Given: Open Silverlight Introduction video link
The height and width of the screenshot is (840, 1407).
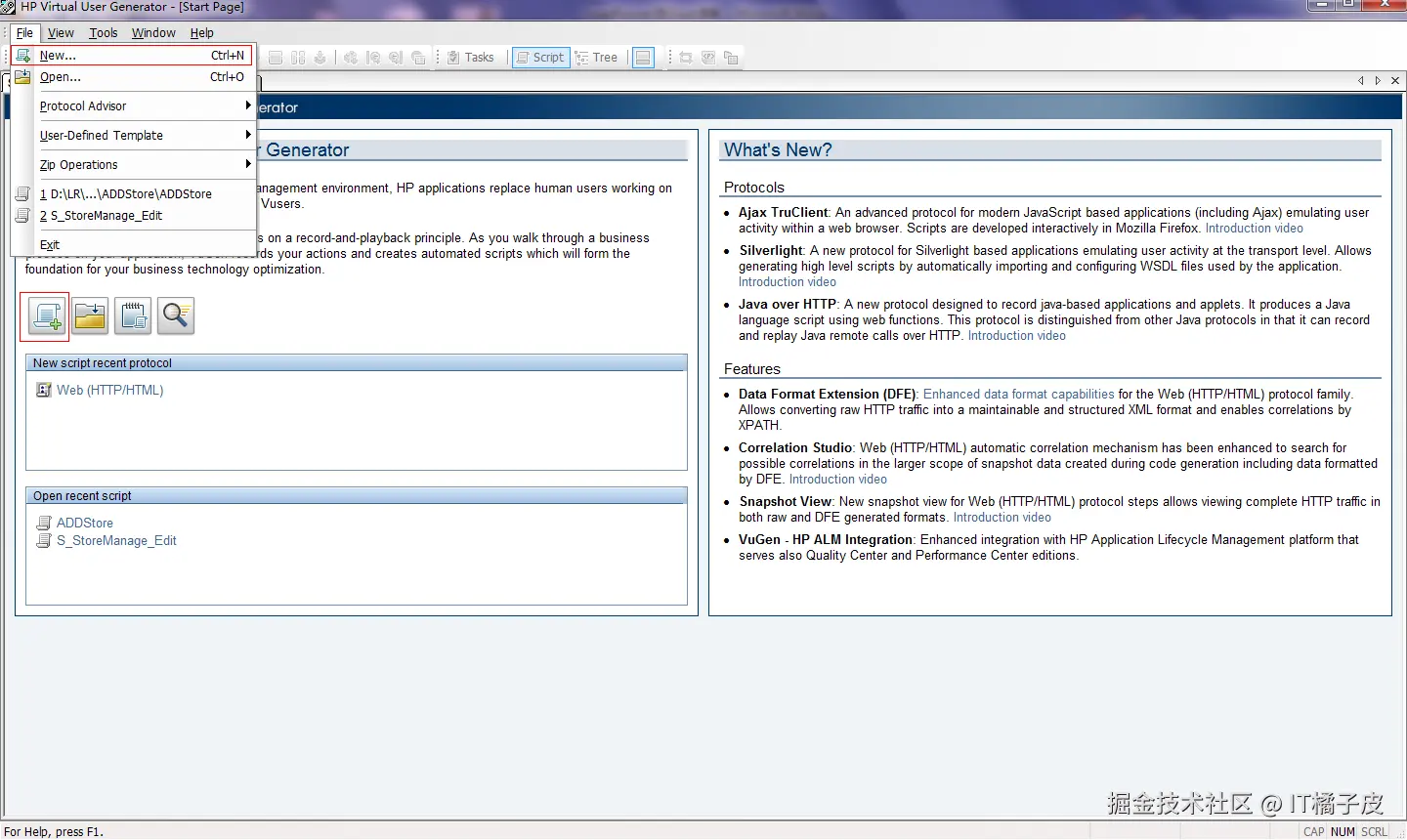Looking at the screenshot, I should click(787, 282).
